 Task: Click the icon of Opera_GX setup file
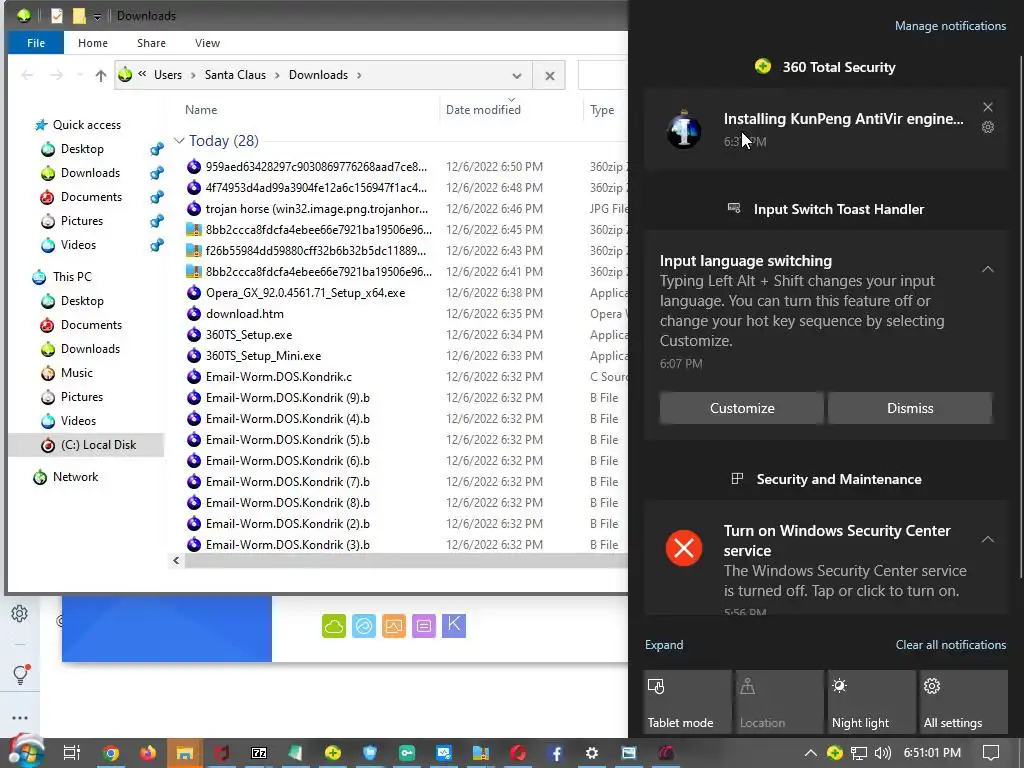pyautogui.click(x=194, y=293)
